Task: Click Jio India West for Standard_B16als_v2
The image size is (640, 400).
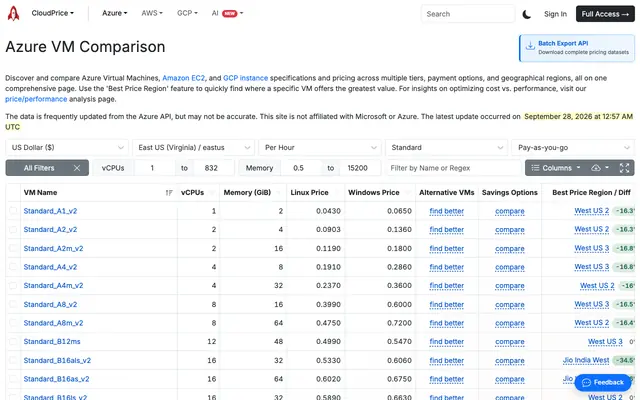Action: point(586,360)
